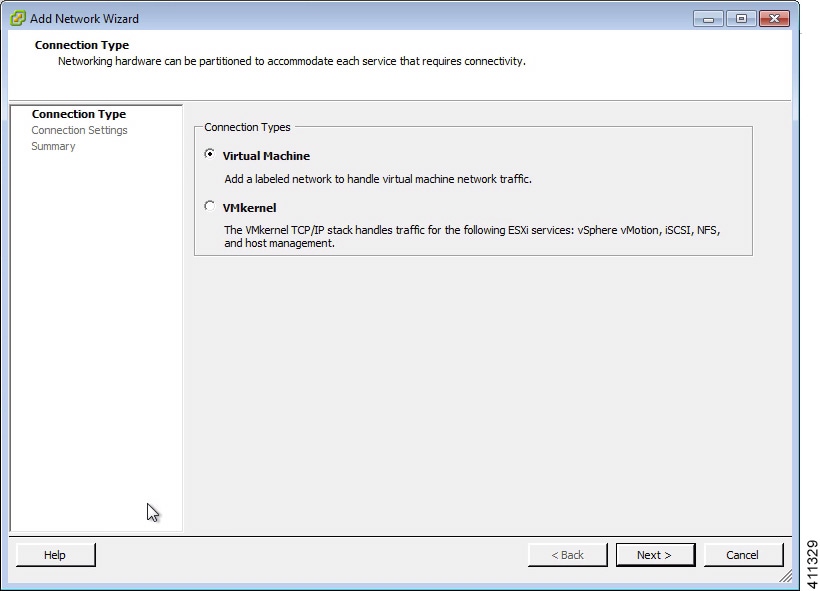820x591 pixels.
Task: Select the Virtual Machine radio button
Action: tap(210, 154)
